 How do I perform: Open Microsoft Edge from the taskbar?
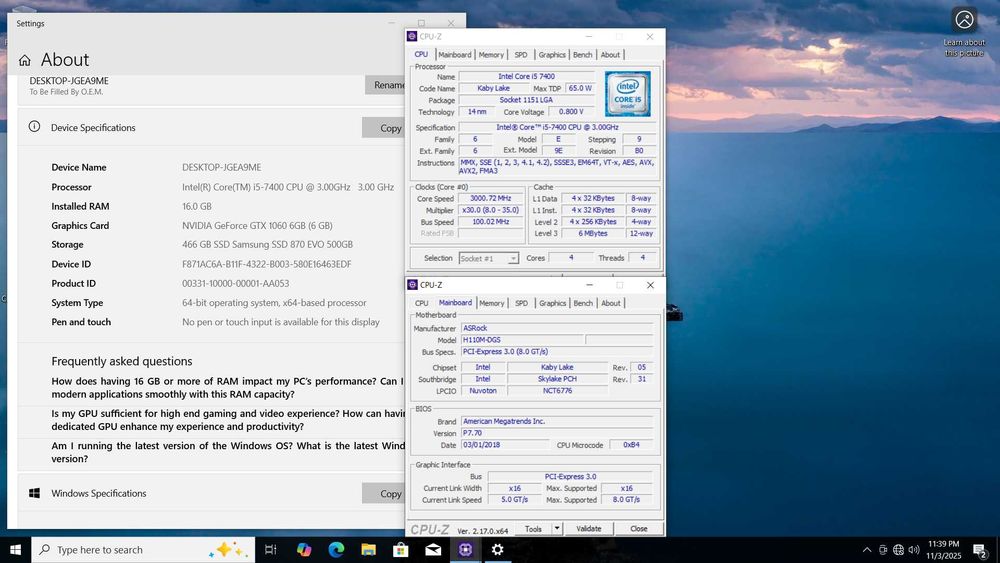click(x=336, y=550)
